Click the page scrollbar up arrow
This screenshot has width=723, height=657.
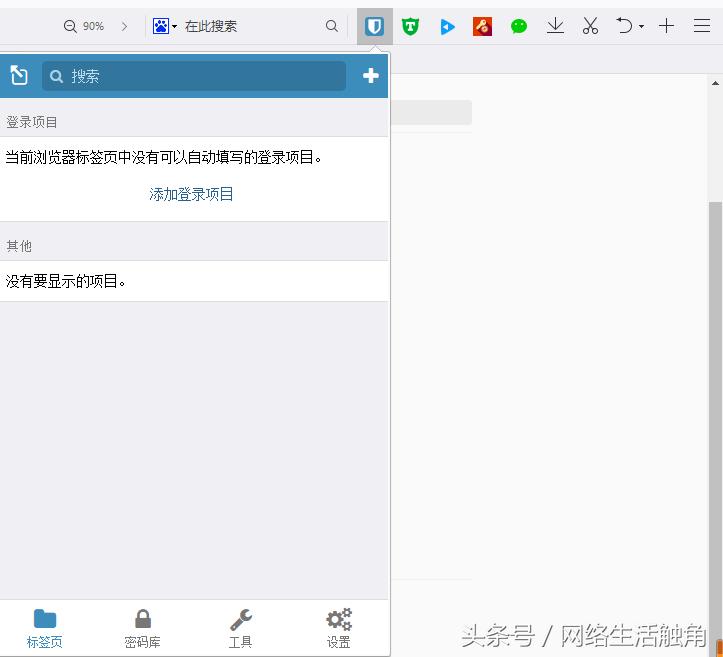coord(715,83)
